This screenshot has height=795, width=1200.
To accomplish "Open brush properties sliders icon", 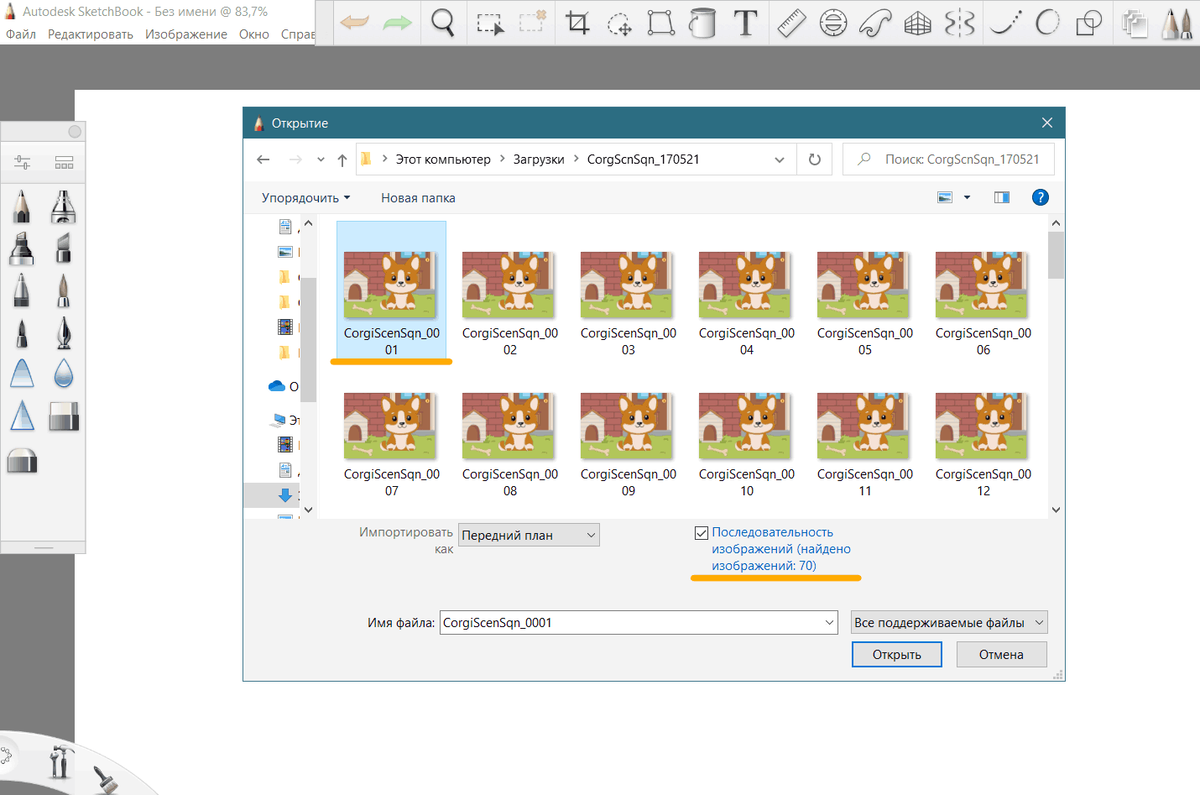I will pyautogui.click(x=23, y=162).
